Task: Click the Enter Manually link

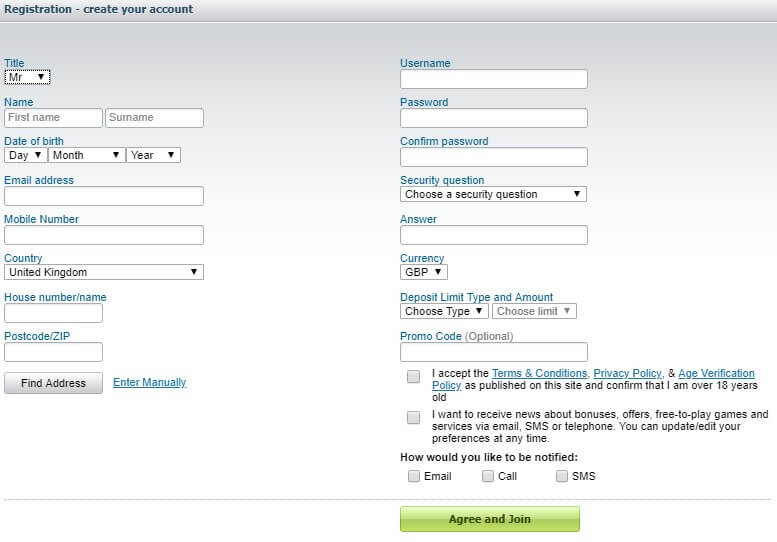Action: click(149, 382)
